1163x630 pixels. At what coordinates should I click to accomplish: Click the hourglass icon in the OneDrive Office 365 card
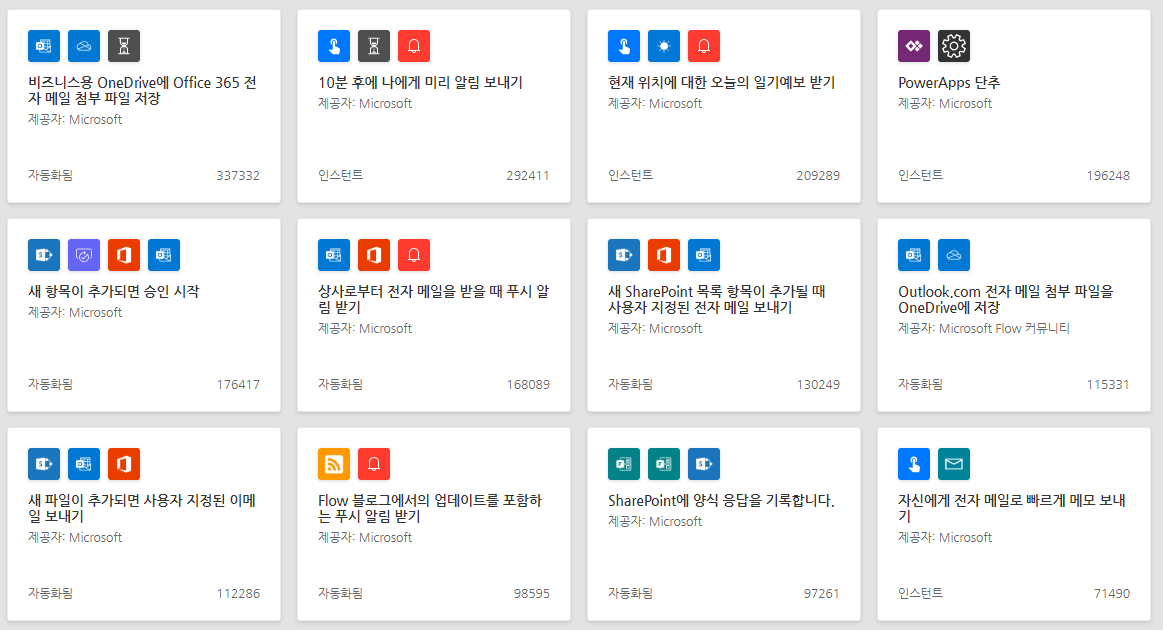pos(124,46)
